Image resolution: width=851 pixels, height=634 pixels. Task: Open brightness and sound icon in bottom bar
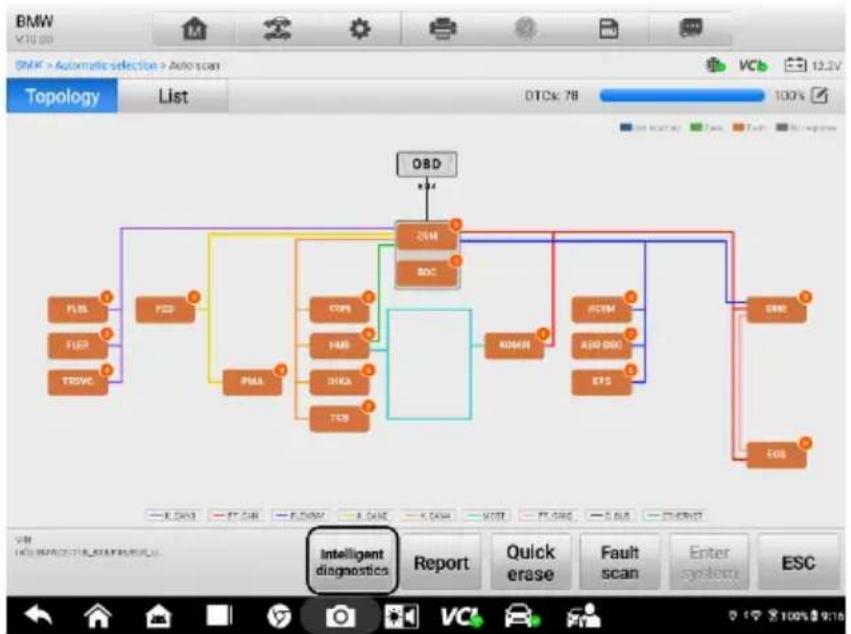(401, 616)
